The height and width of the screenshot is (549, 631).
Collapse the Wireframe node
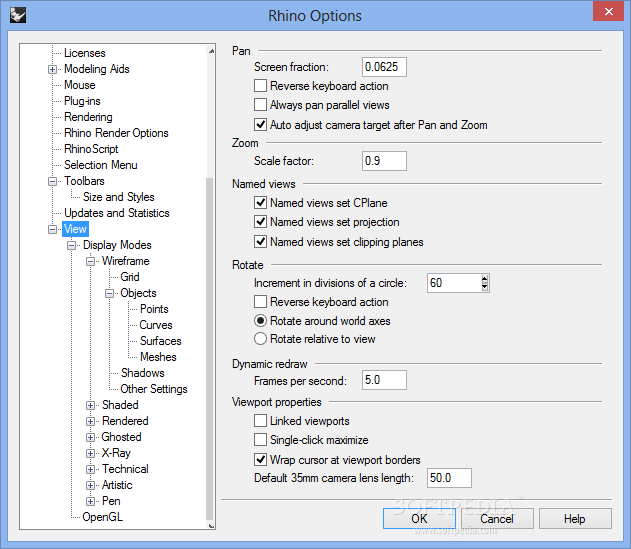(91, 262)
